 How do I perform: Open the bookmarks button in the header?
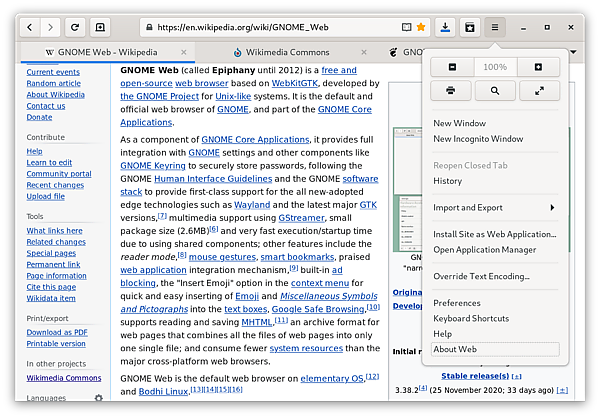click(x=470, y=27)
